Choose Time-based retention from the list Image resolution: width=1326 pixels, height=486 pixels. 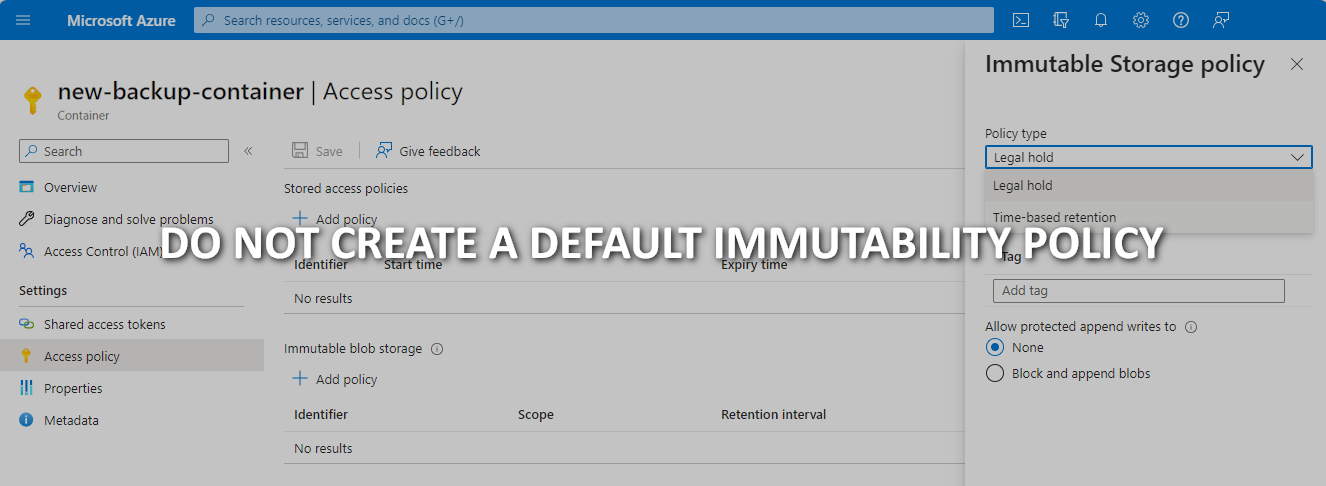pyautogui.click(x=1054, y=217)
